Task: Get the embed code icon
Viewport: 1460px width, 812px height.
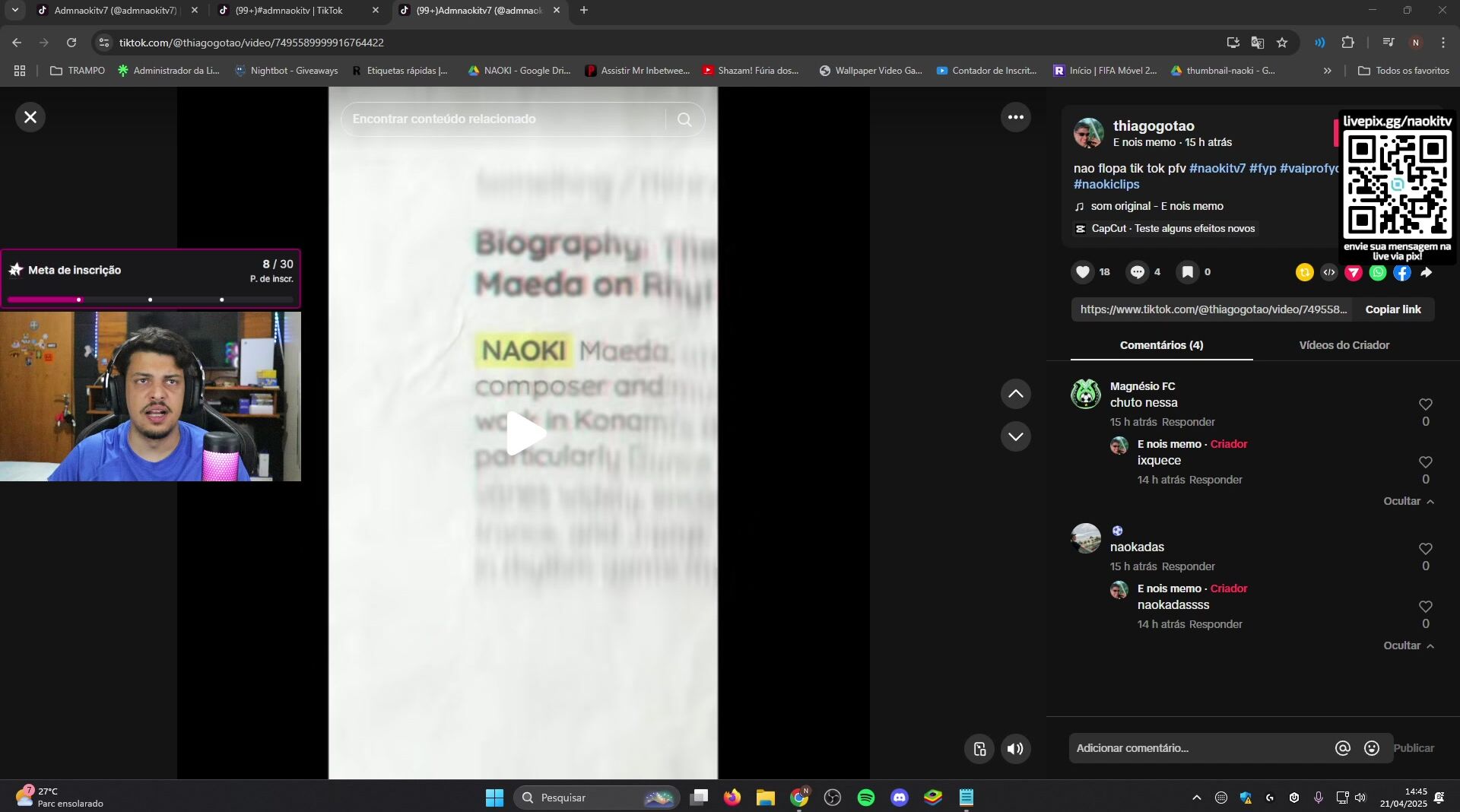Action: 1328,272
